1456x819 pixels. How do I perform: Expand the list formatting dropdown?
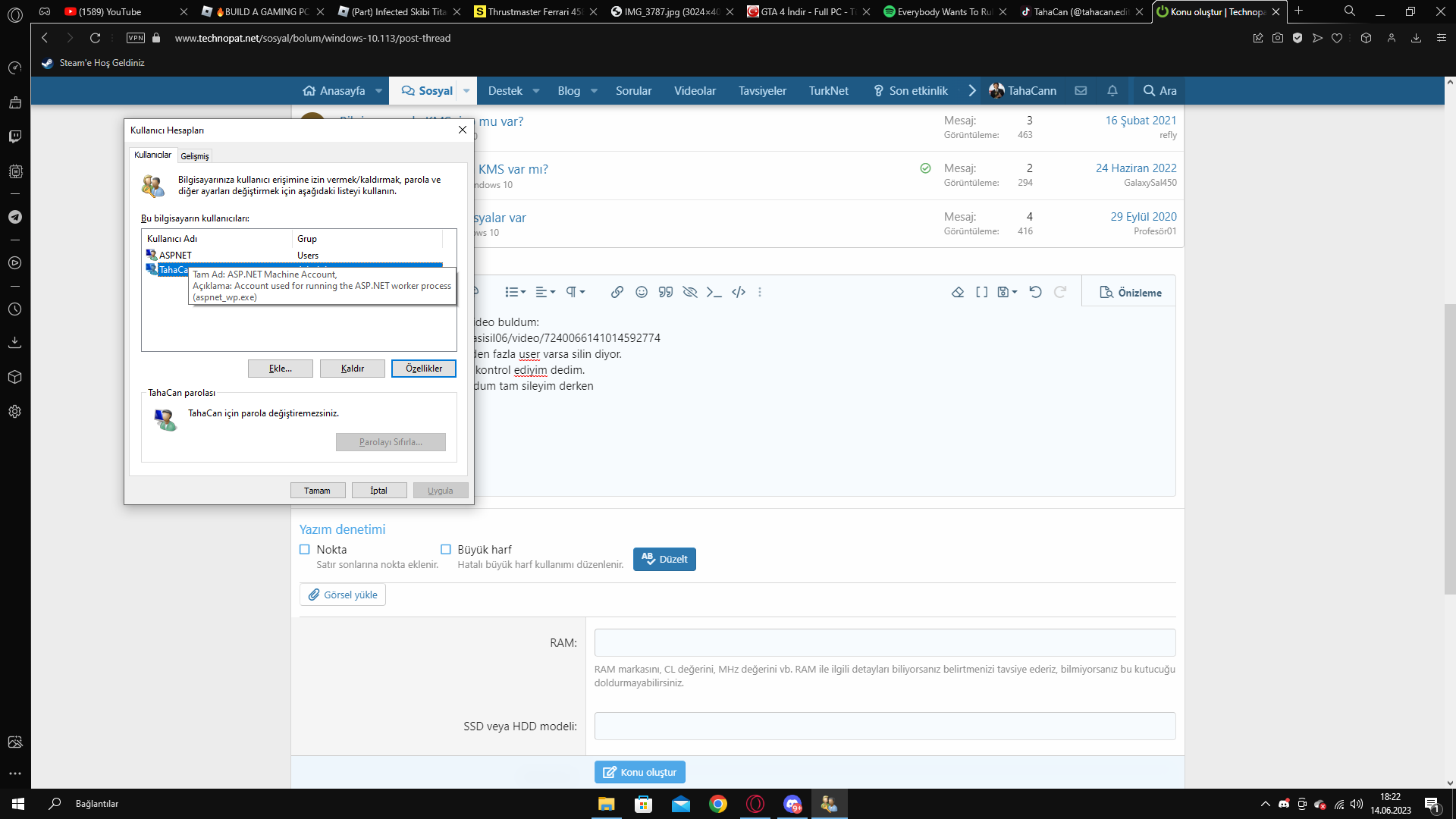pyautogui.click(x=516, y=292)
